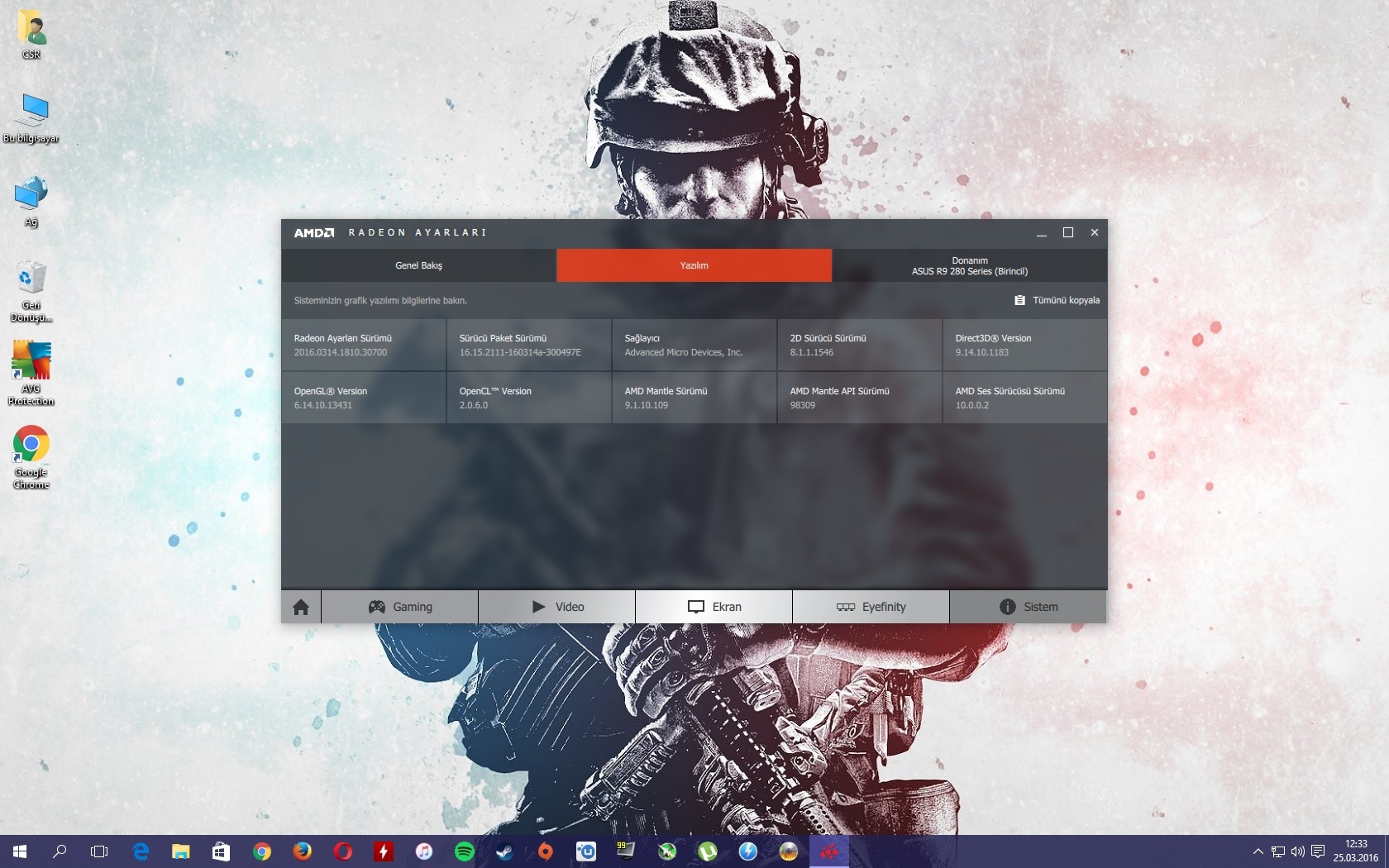Open the Ağ network desktop icon
This screenshot has width=1389, height=868.
[x=31, y=201]
